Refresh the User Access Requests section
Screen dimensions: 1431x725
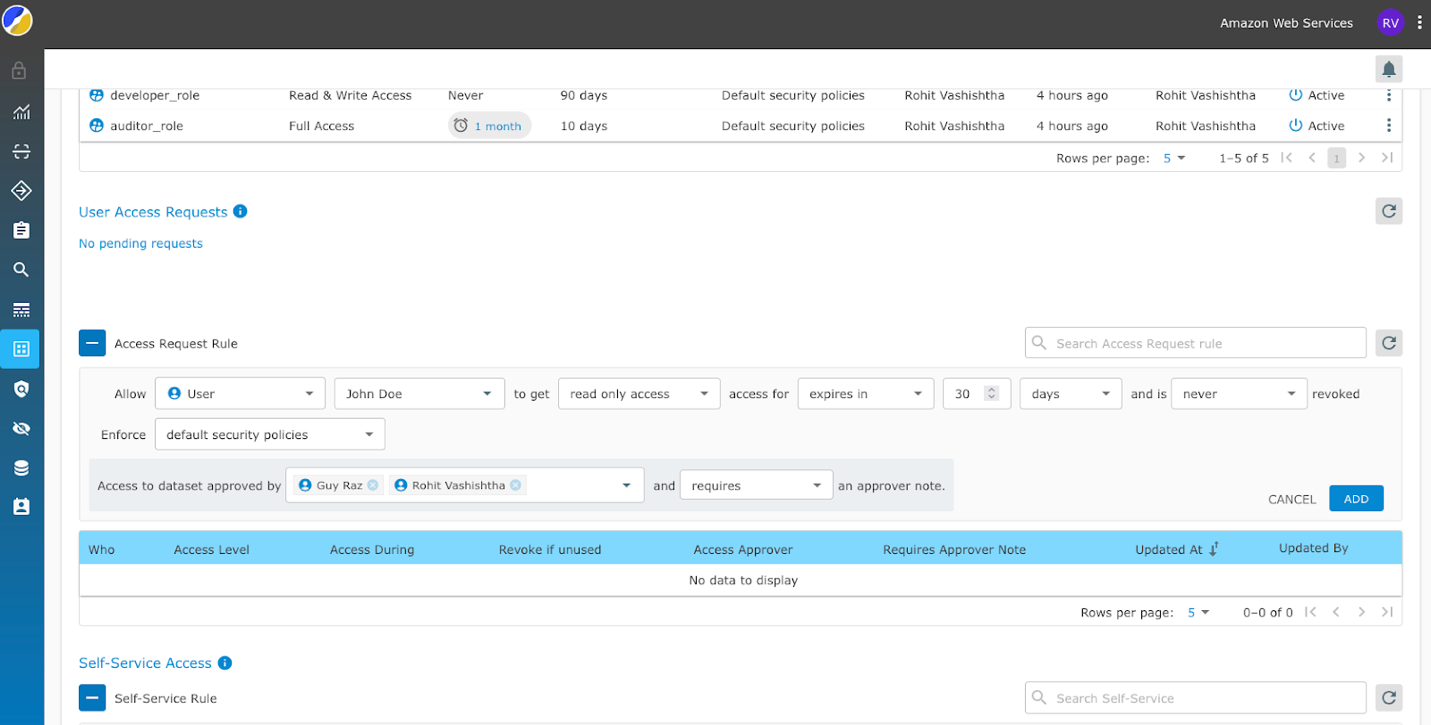point(1388,211)
